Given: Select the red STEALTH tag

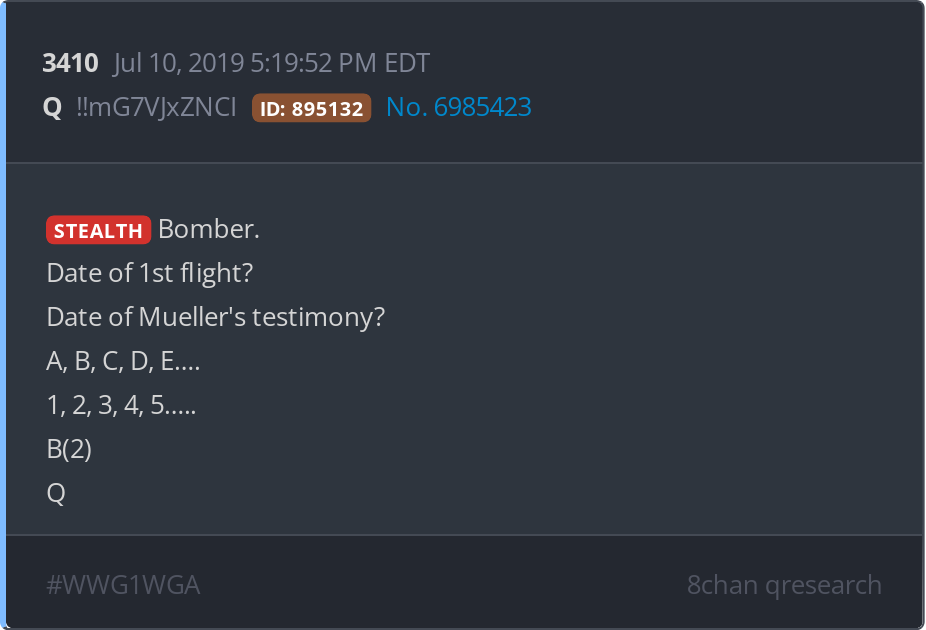Looking at the screenshot, I should coord(98,230).
